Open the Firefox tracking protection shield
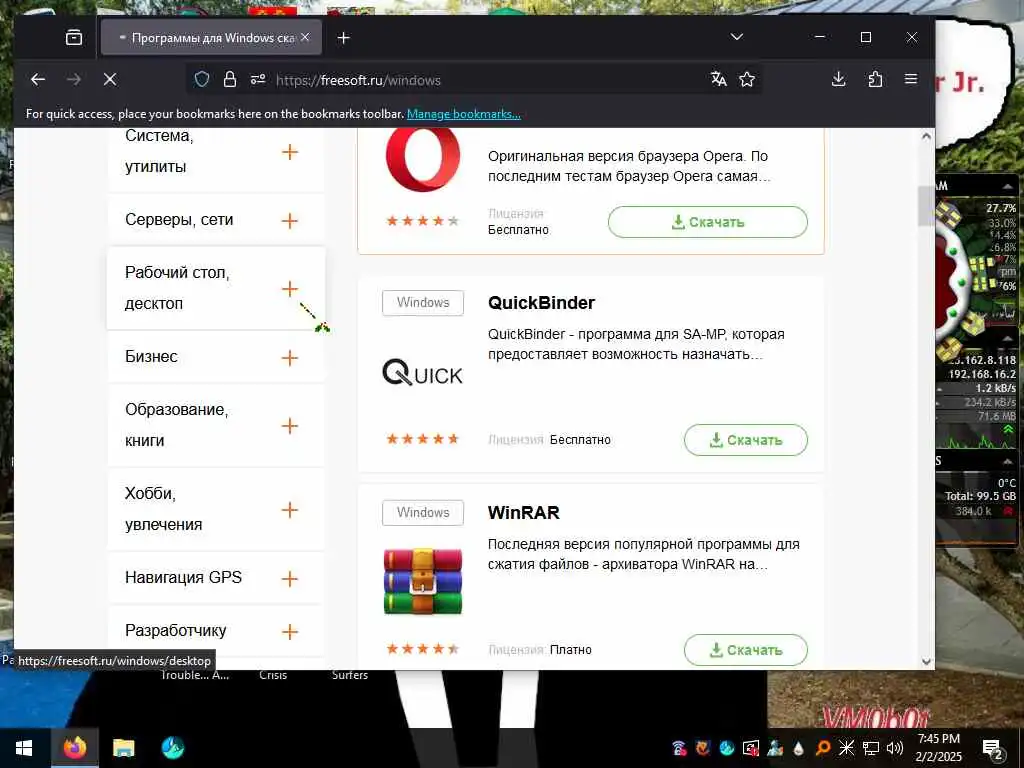Viewport: 1024px width, 768px height. (202, 80)
